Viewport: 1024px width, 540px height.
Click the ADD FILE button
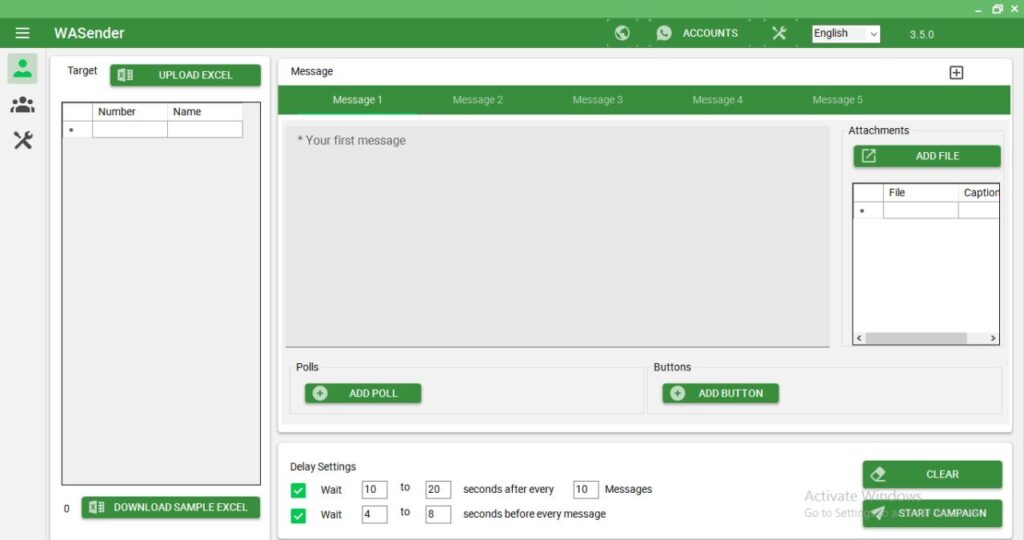coord(927,156)
